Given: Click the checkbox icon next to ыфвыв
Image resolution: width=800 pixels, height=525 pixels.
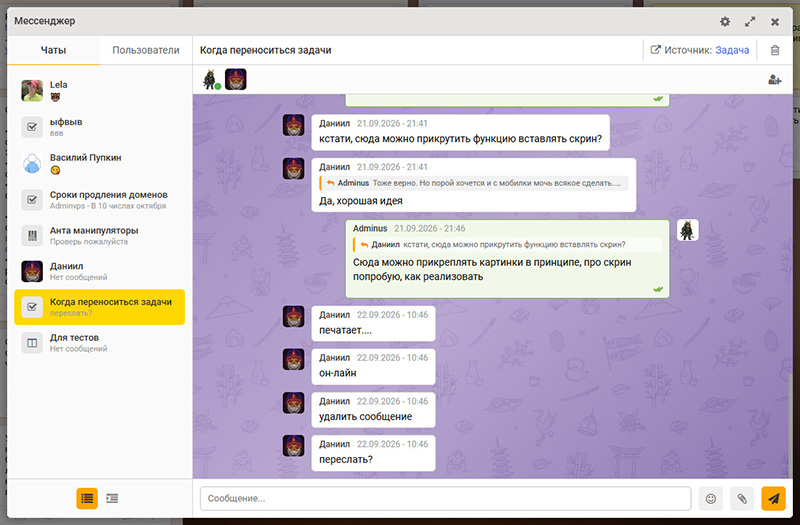Looking at the screenshot, I should [x=32, y=127].
